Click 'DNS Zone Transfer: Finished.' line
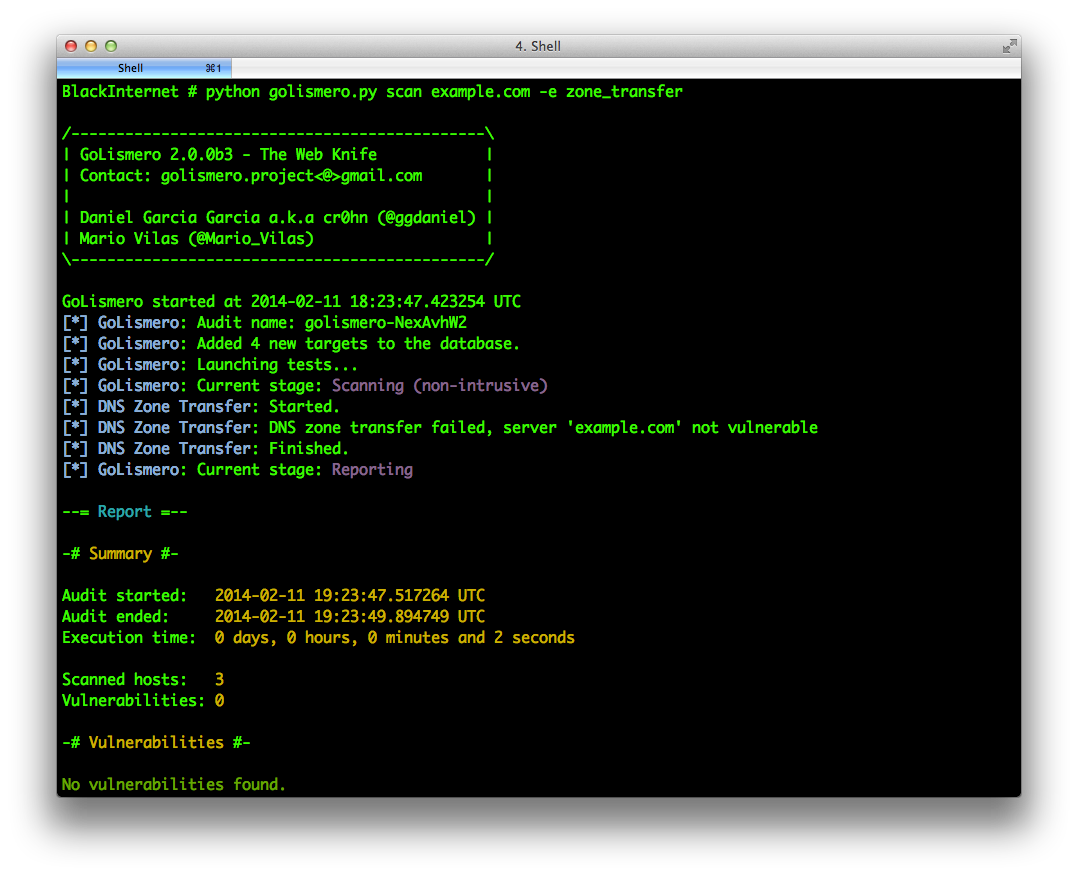Viewport: 1078px width, 876px height. click(x=206, y=448)
